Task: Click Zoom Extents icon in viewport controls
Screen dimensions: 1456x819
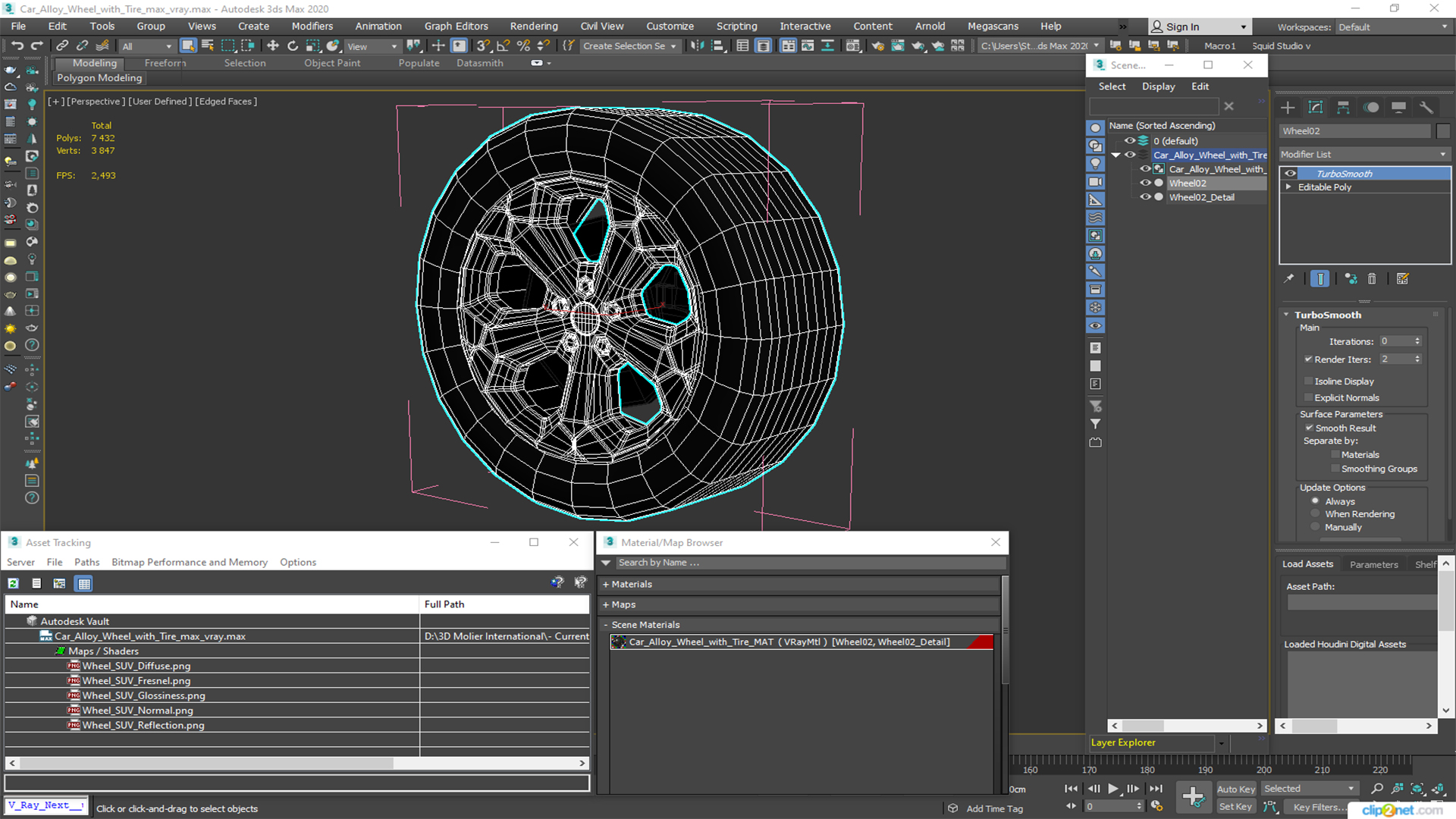Action: tap(1417, 789)
